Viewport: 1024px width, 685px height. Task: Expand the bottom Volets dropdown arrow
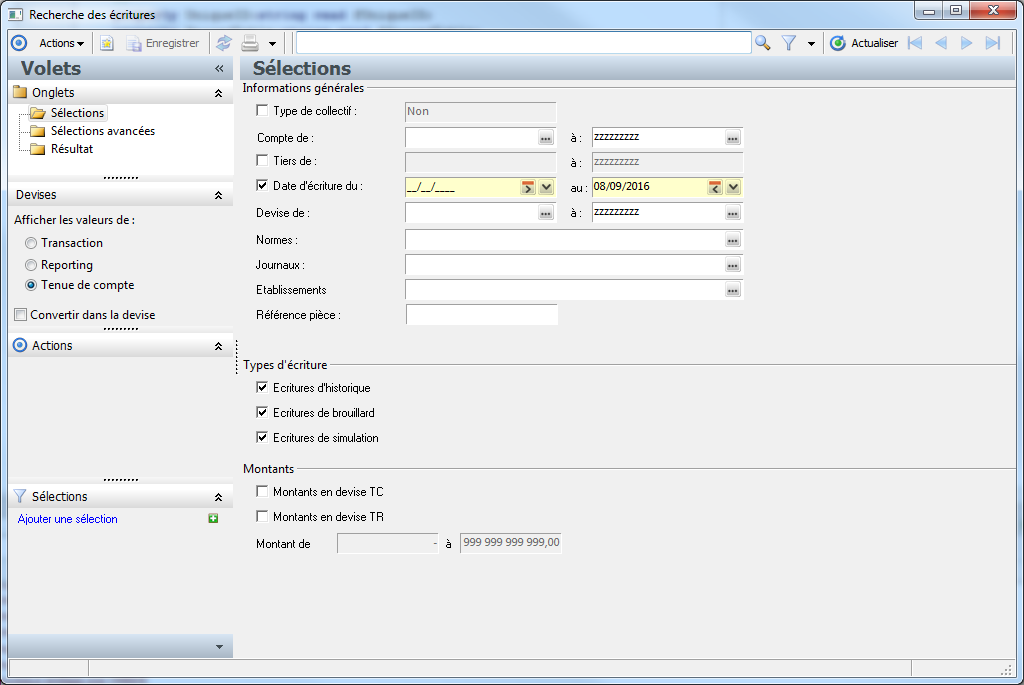coord(219,647)
